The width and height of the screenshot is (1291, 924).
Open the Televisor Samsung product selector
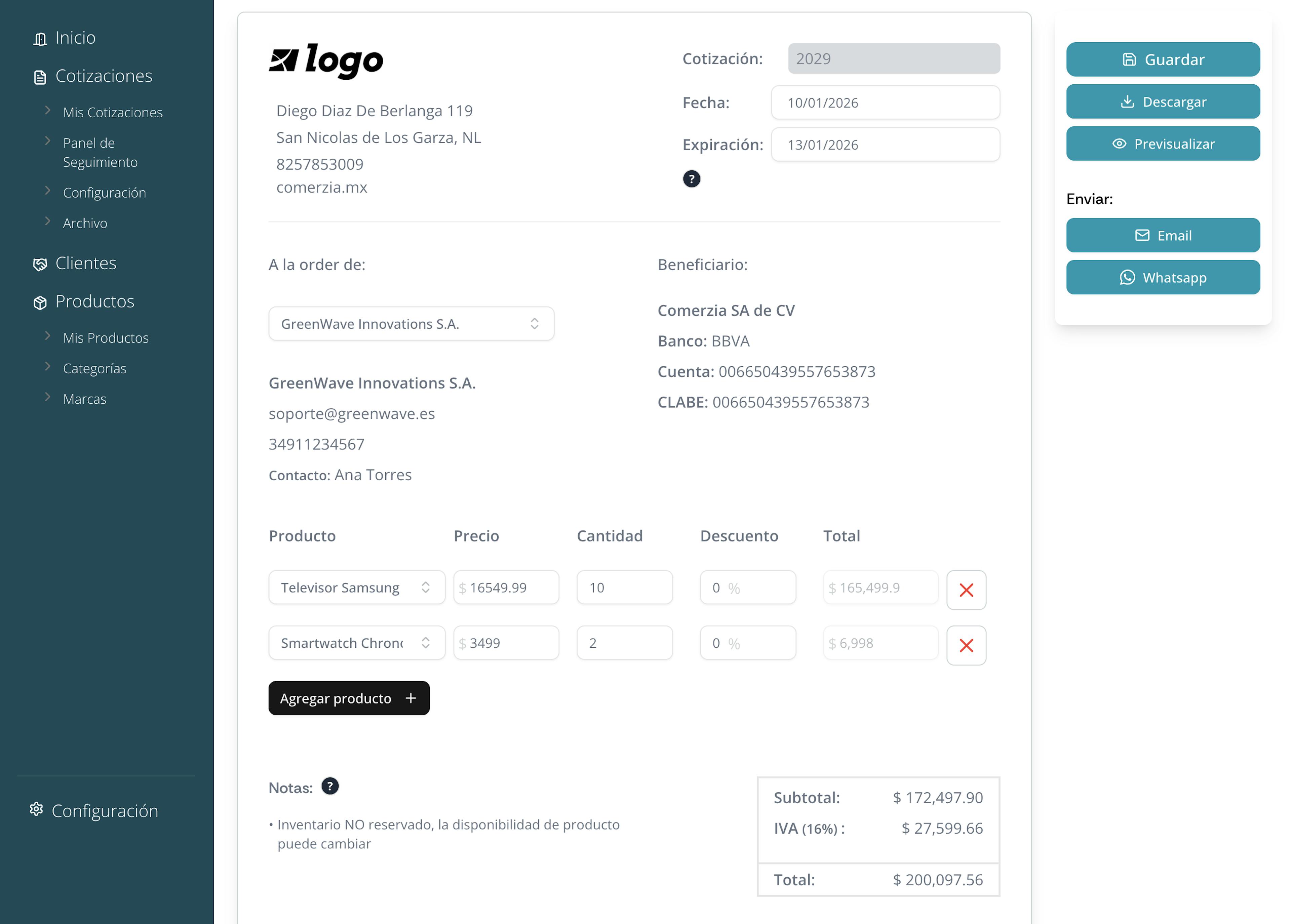click(x=356, y=587)
